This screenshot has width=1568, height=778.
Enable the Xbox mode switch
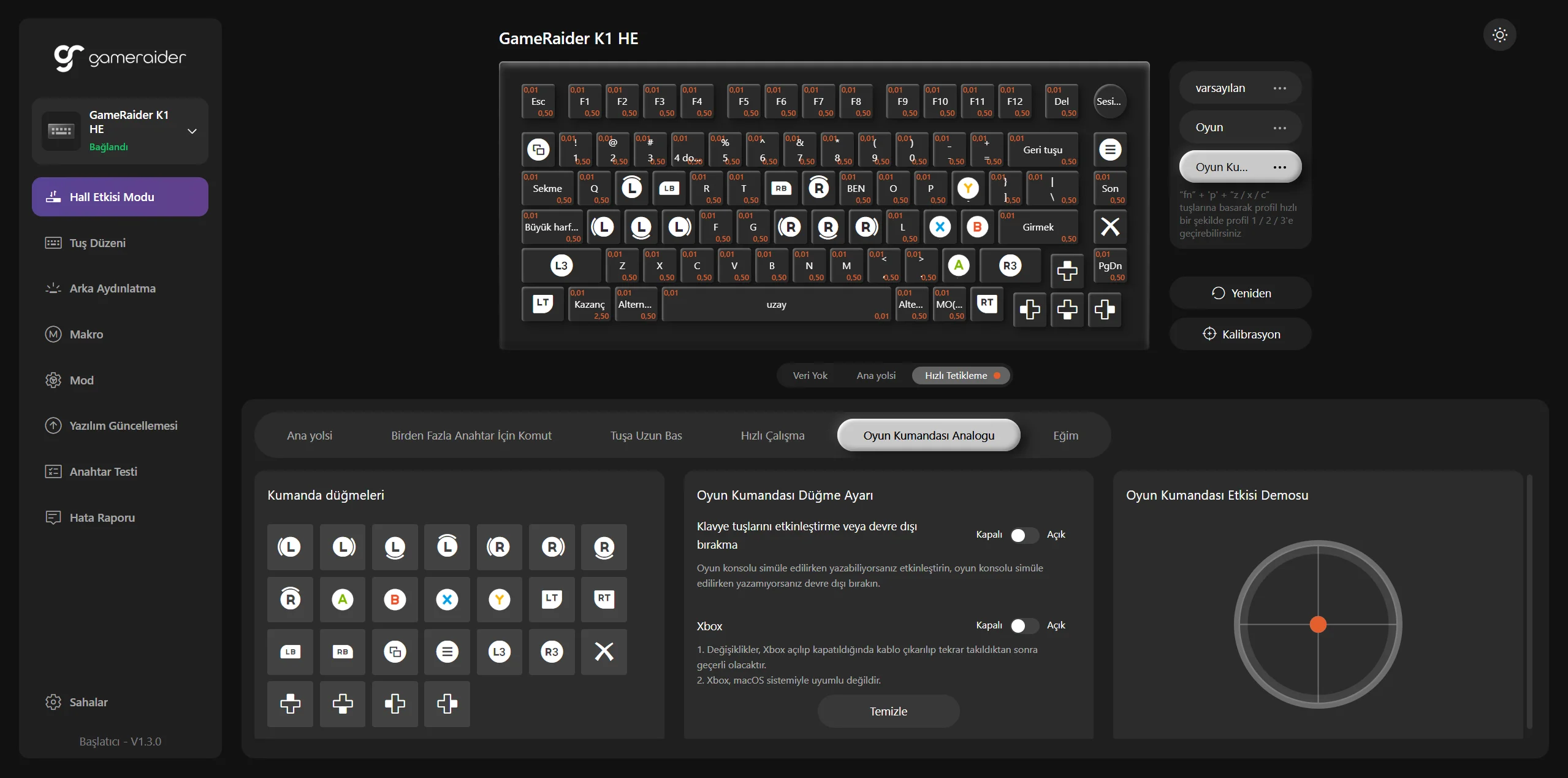pyautogui.click(x=1024, y=625)
